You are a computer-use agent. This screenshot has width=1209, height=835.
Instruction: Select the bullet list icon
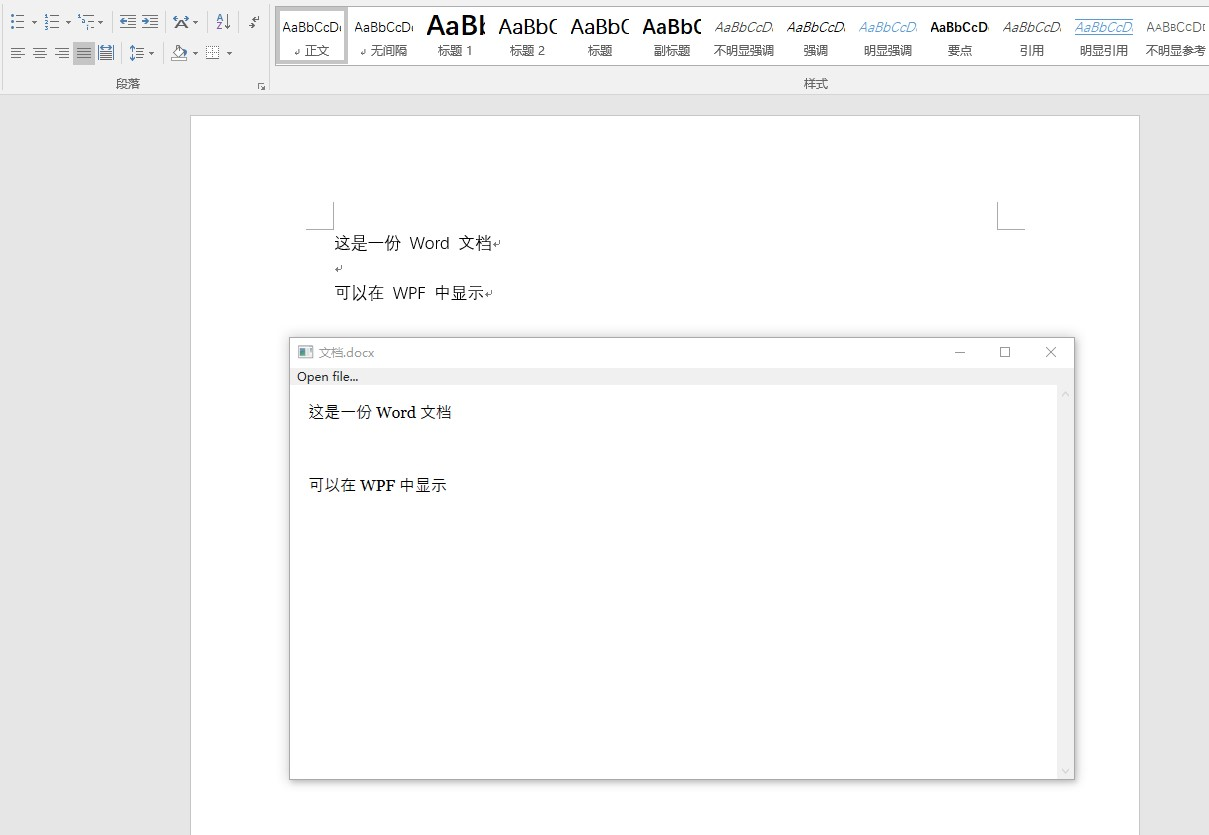coord(18,21)
